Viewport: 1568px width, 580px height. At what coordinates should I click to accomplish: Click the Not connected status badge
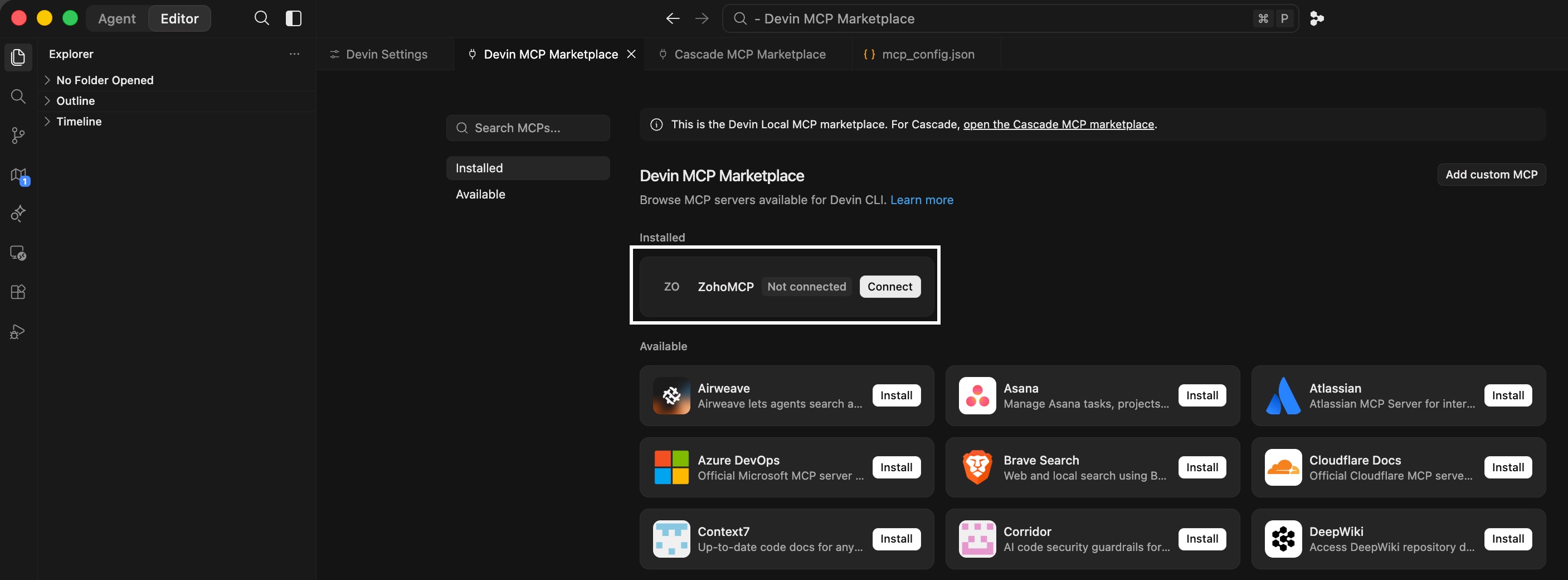tap(806, 286)
